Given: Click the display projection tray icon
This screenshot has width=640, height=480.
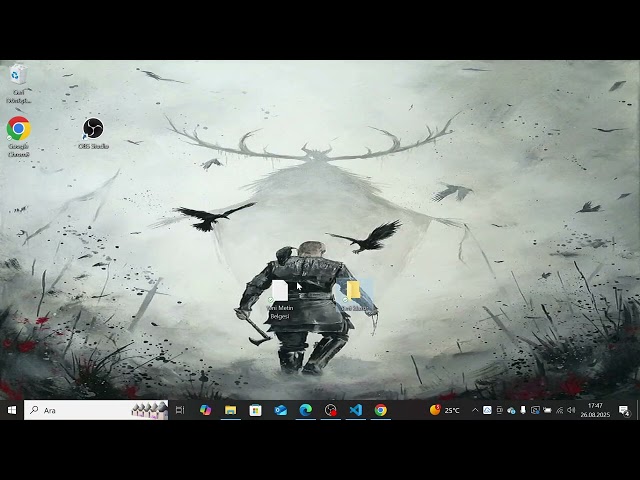Looking at the screenshot, I should point(535,410).
